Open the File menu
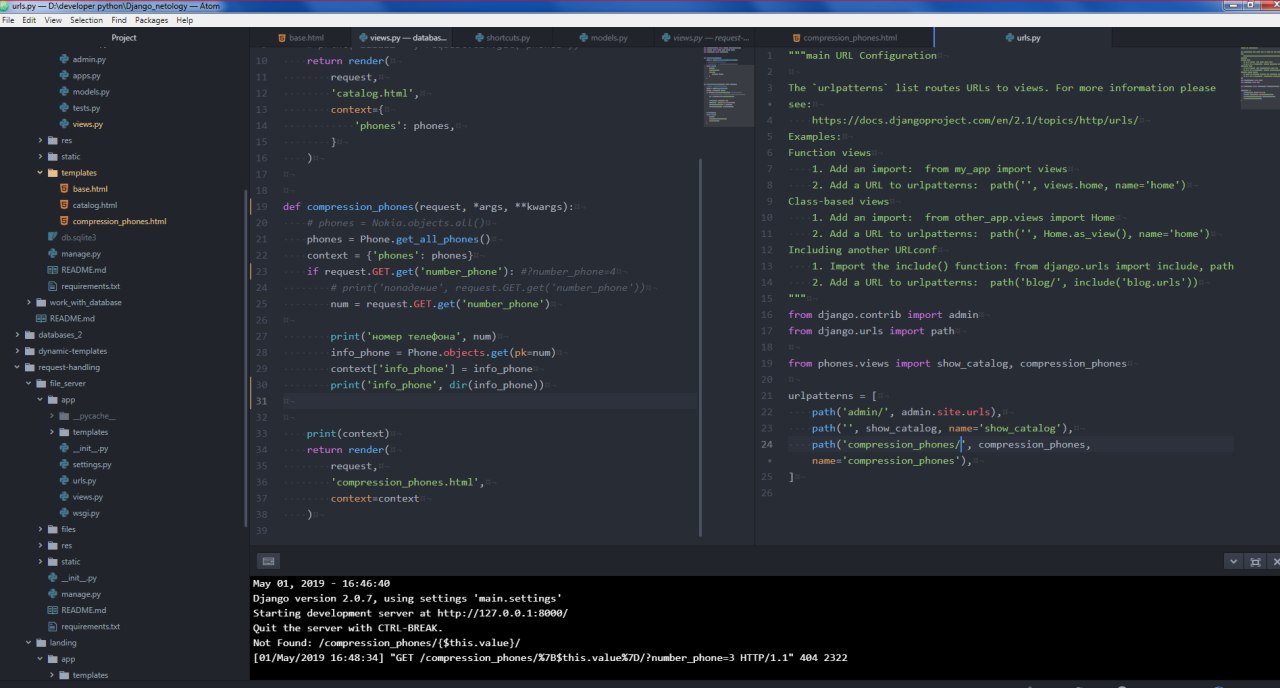The height and width of the screenshot is (688, 1280). point(9,20)
